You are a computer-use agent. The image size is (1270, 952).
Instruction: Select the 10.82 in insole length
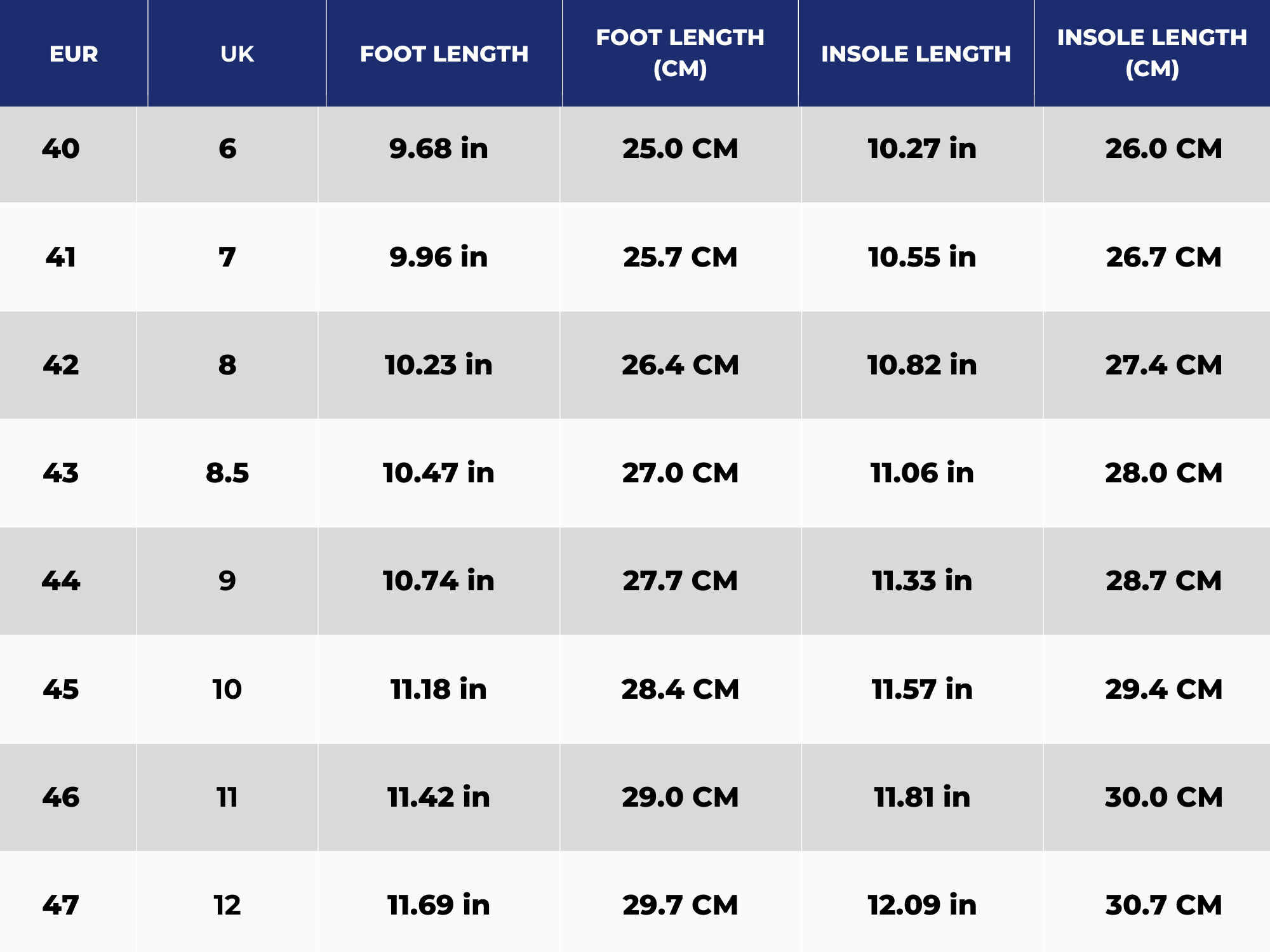[x=922, y=366]
